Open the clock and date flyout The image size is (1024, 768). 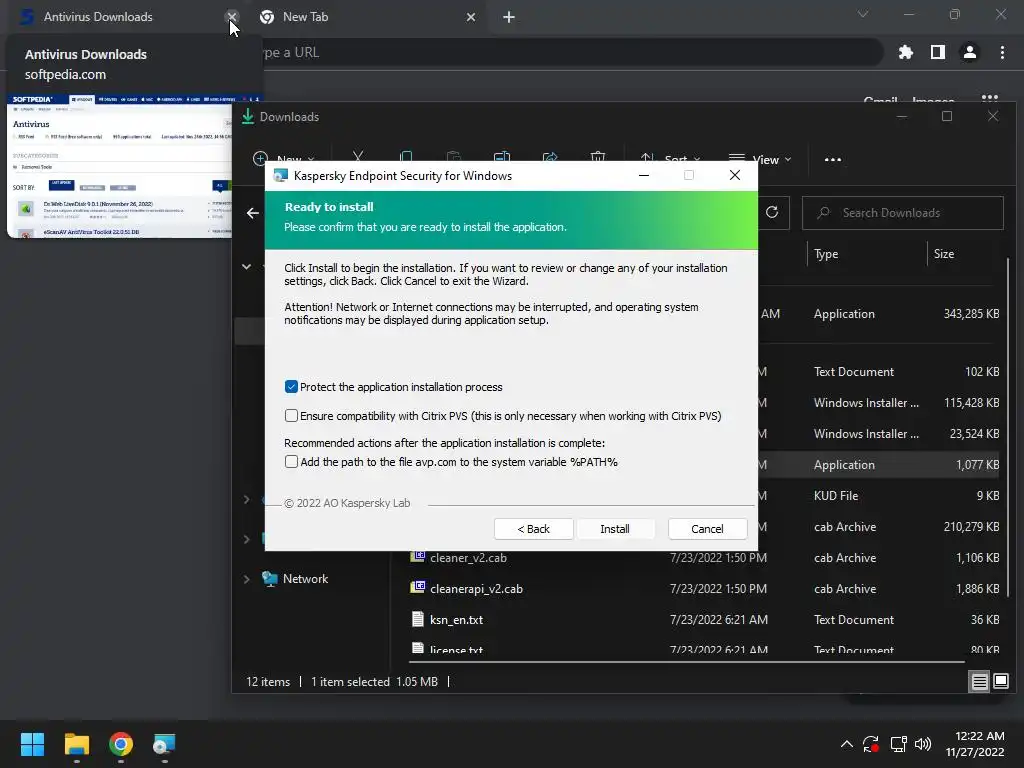pos(975,744)
